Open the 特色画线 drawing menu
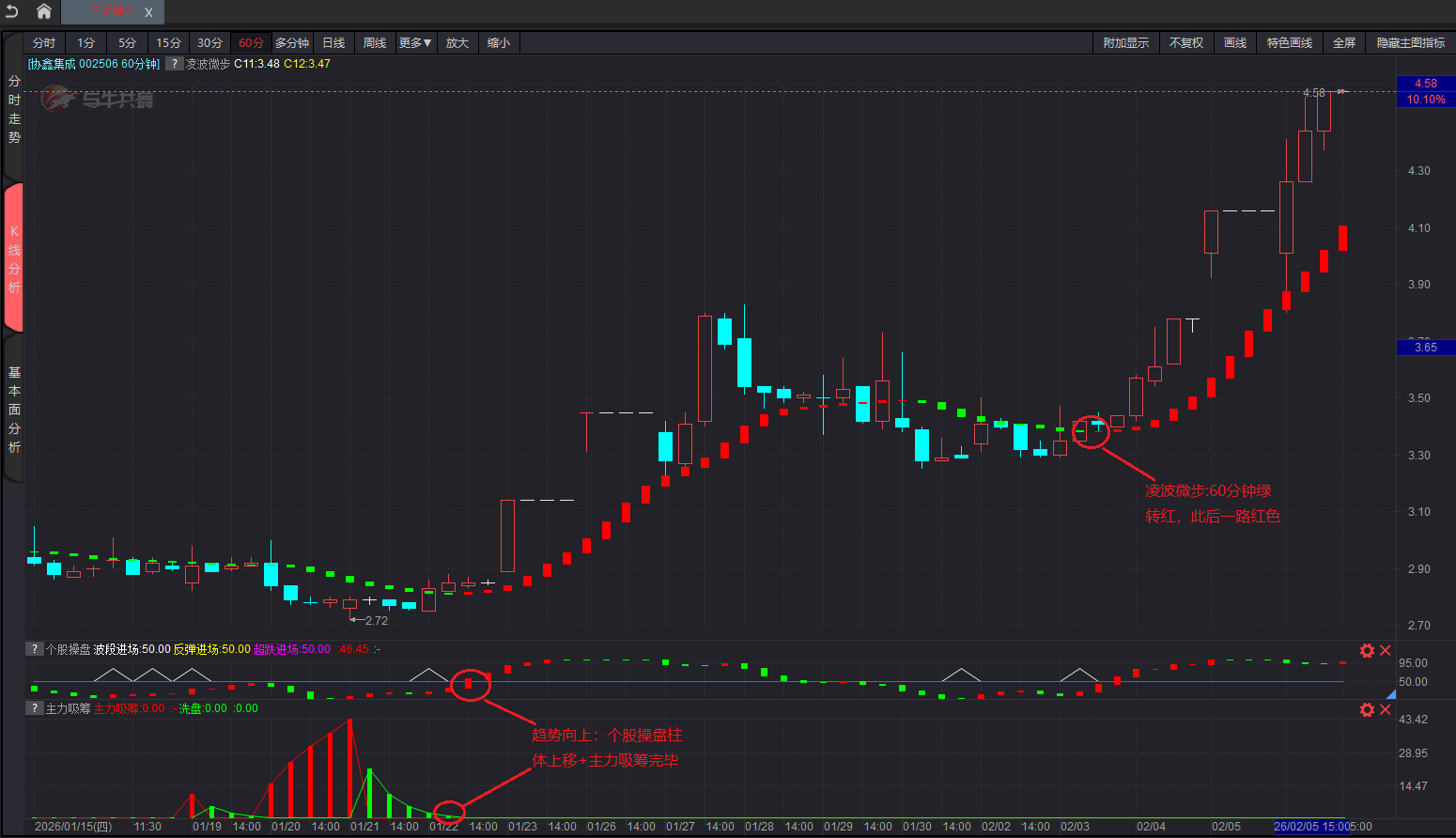Image resolution: width=1456 pixels, height=838 pixels. [1289, 43]
